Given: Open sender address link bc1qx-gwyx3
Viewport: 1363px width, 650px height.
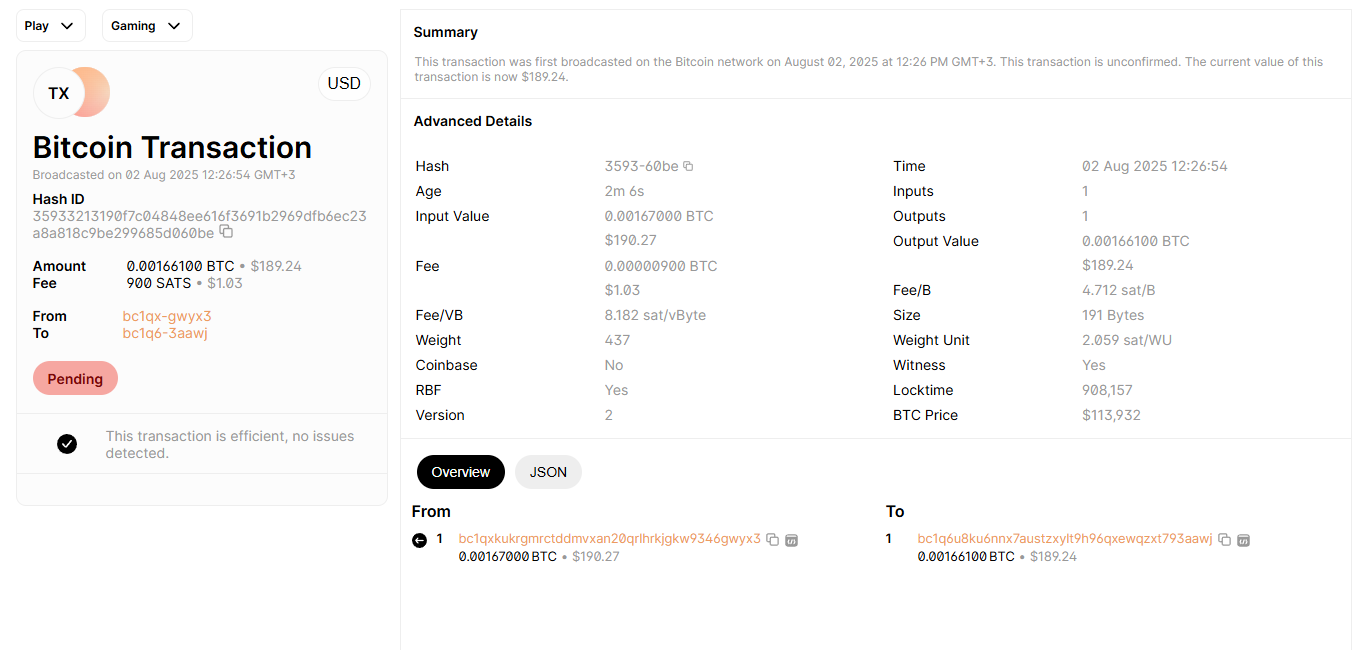Looking at the screenshot, I should (x=167, y=316).
